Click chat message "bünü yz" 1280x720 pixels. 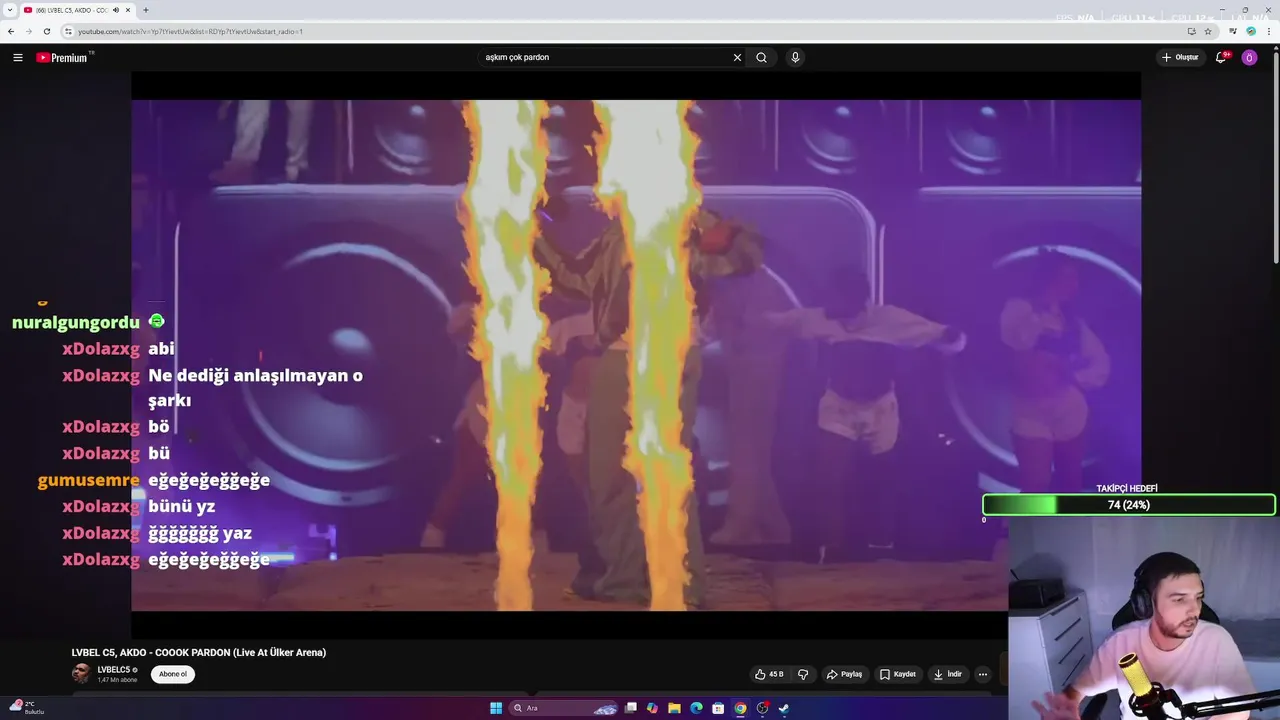[x=182, y=506]
